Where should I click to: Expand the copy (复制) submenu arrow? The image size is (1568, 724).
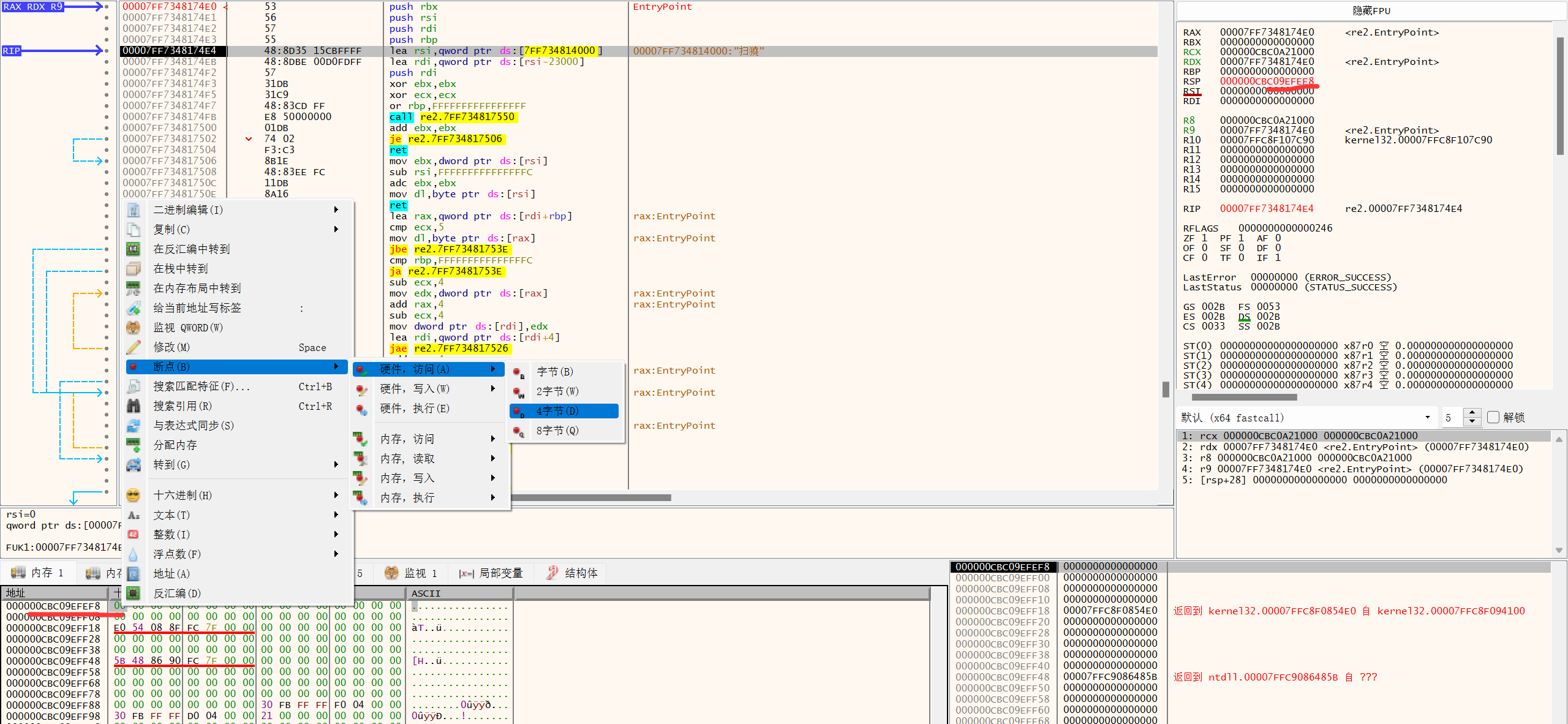(336, 230)
